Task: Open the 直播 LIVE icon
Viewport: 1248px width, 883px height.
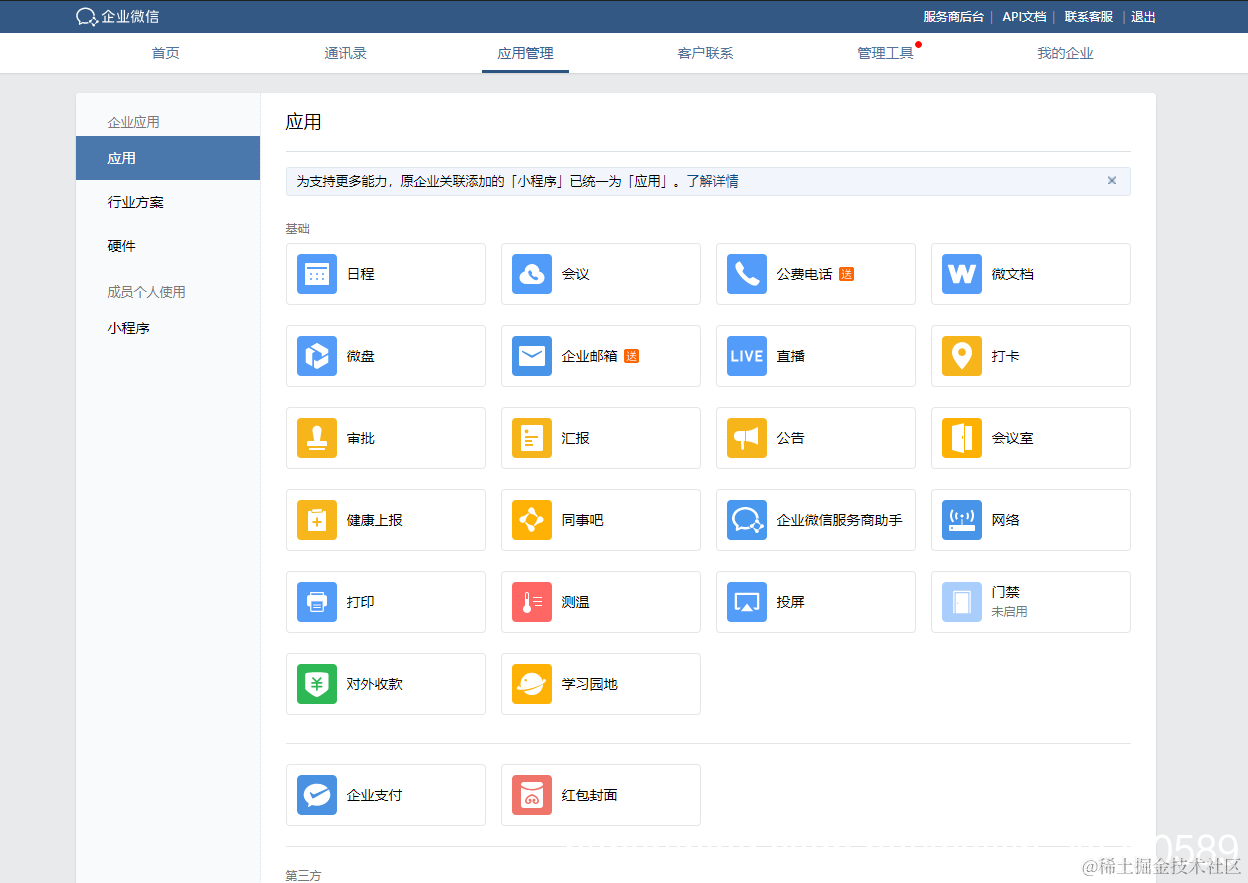Action: click(x=747, y=356)
